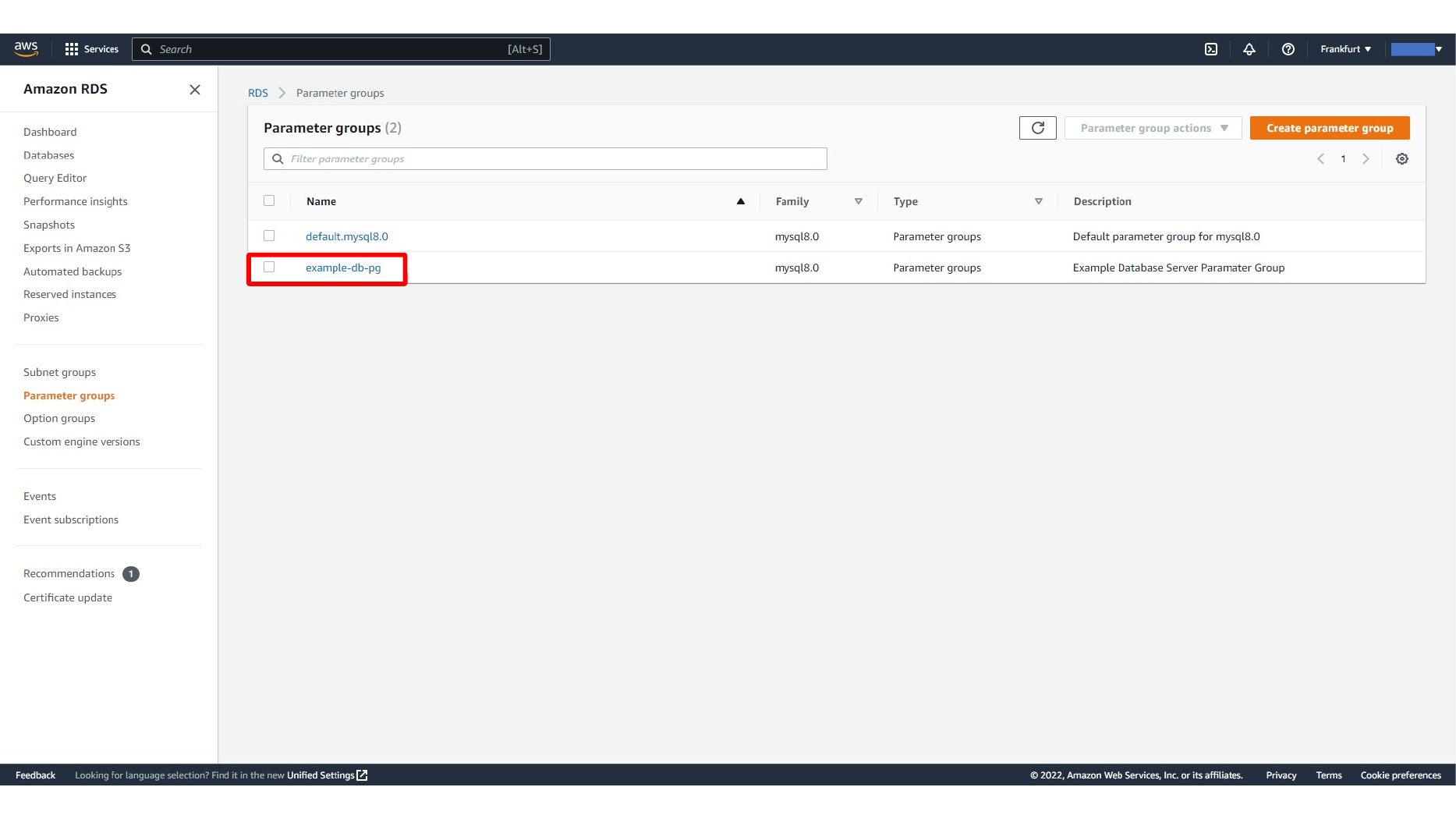The height and width of the screenshot is (819, 1456).
Task: Open Subnet groups in sidebar
Action: (x=59, y=372)
